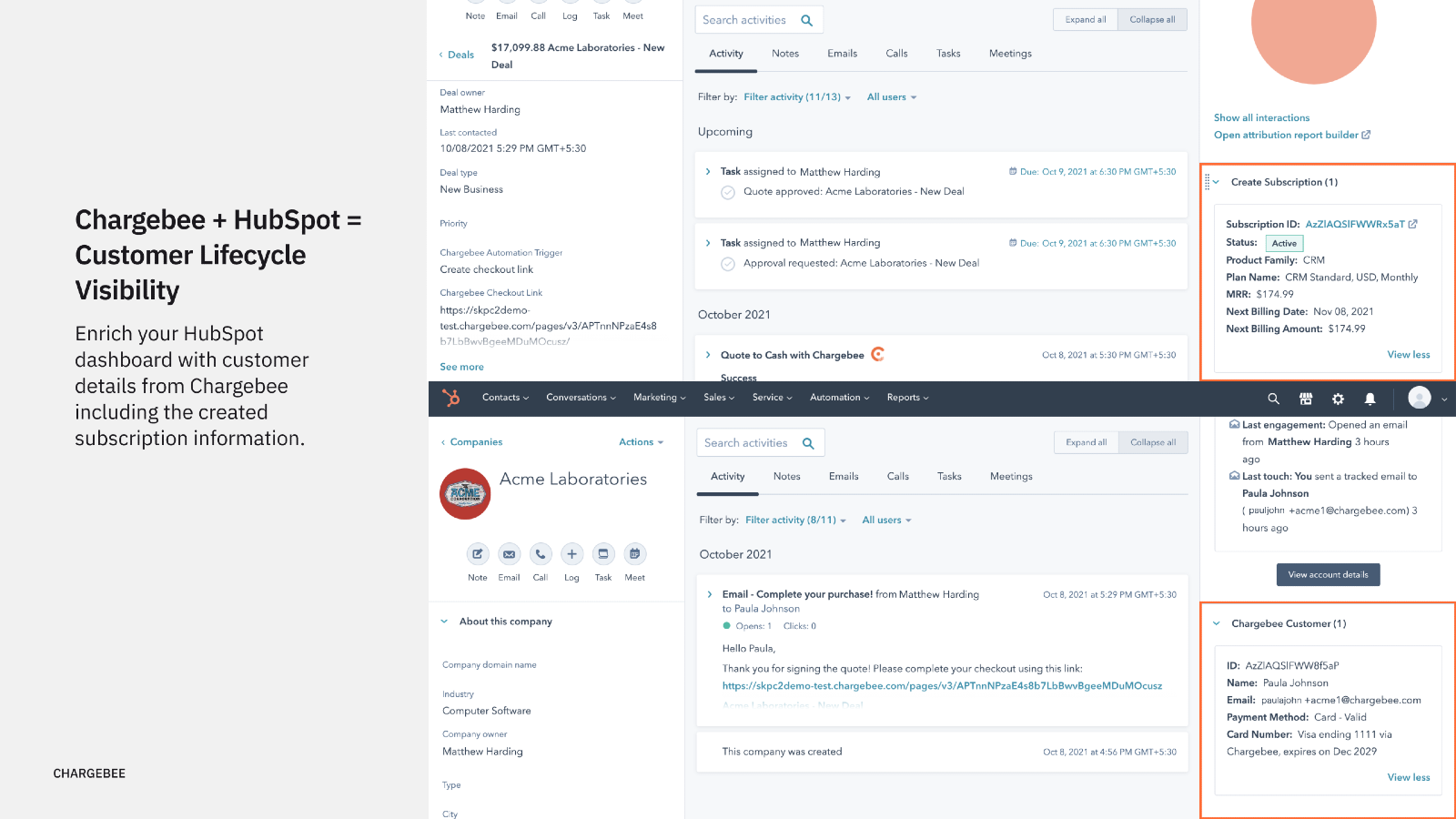Image resolution: width=1456 pixels, height=819 pixels.
Task: Open the settings gear icon
Action: pos(1338,399)
